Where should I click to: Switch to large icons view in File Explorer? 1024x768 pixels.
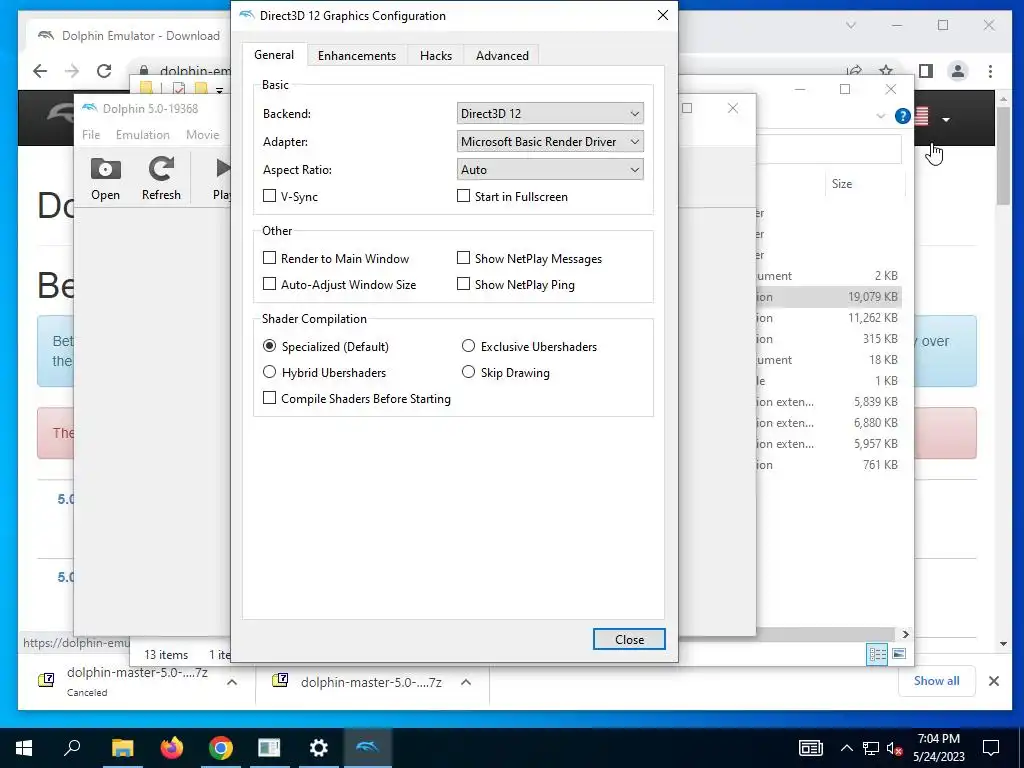point(899,654)
